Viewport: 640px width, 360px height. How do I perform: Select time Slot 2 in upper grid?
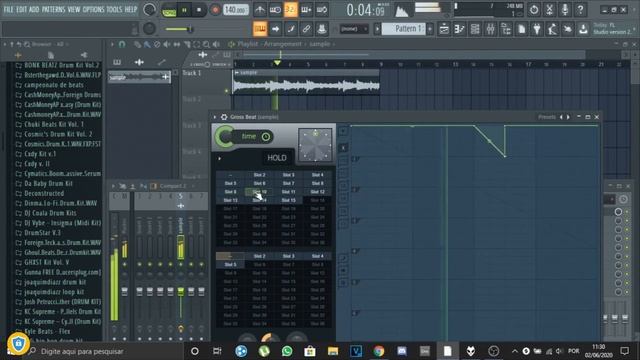[x=259, y=175]
